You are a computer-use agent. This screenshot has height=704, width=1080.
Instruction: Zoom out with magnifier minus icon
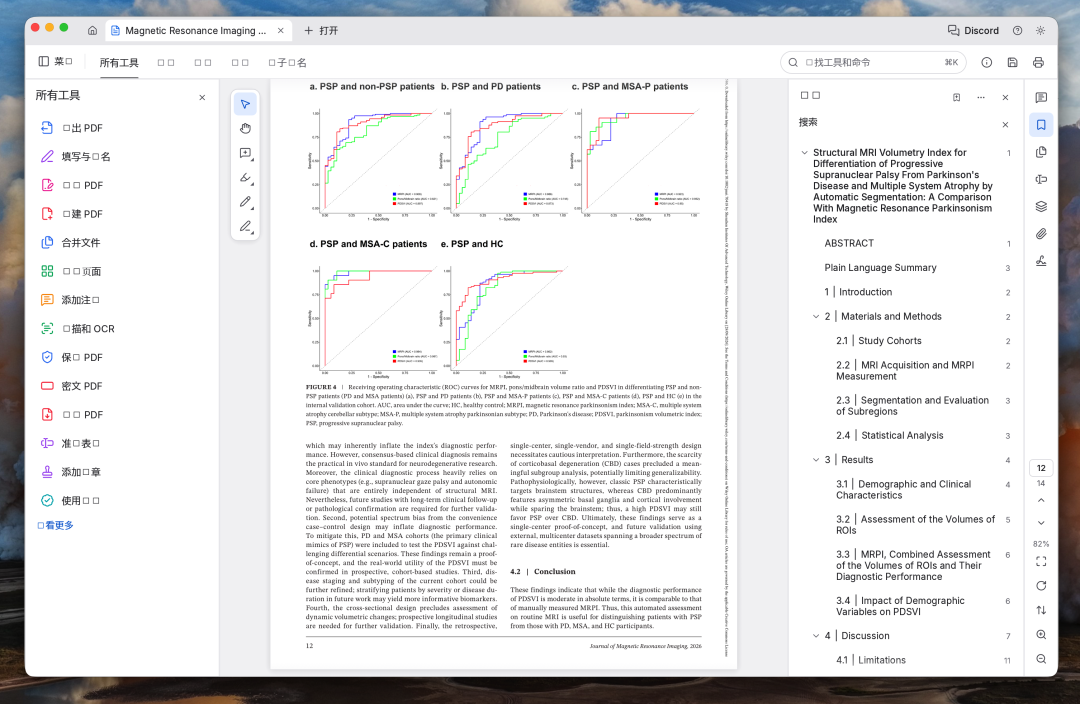(x=1041, y=659)
